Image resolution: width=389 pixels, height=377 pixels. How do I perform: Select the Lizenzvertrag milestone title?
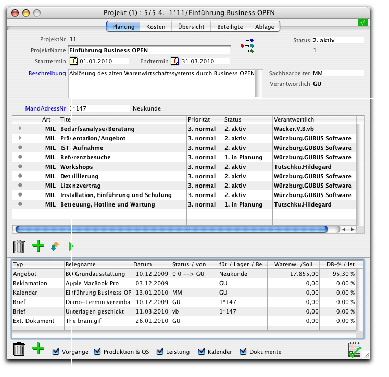pos(80,185)
